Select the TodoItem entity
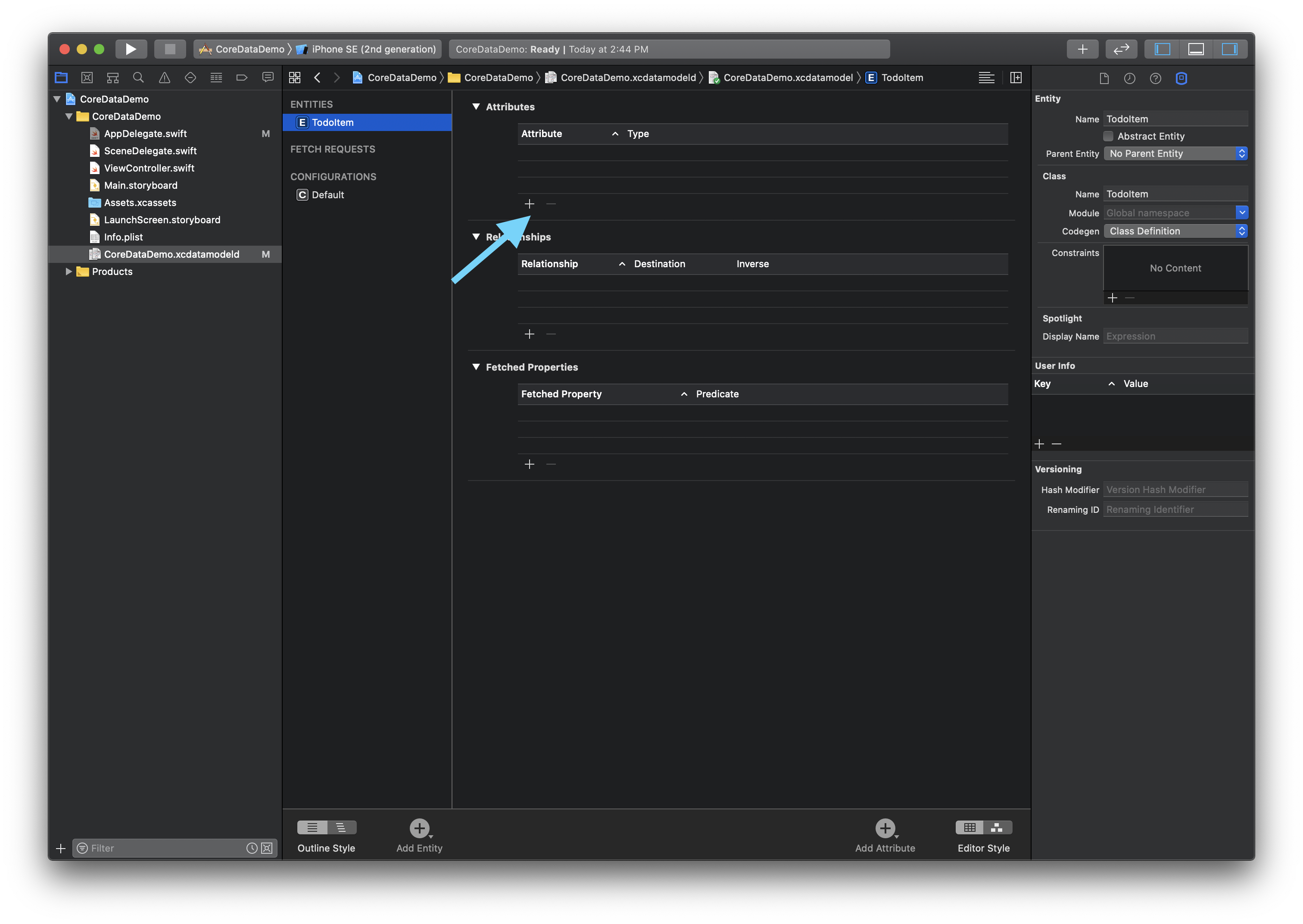This screenshot has height=924, width=1303. (x=367, y=122)
